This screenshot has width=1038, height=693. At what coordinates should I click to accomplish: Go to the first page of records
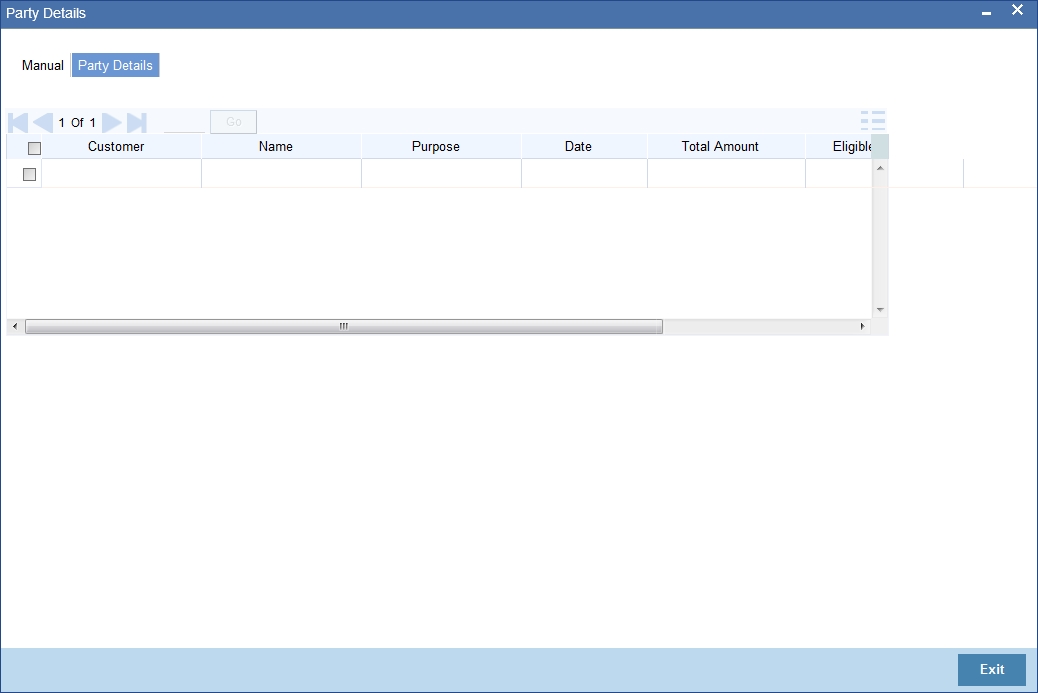point(18,122)
